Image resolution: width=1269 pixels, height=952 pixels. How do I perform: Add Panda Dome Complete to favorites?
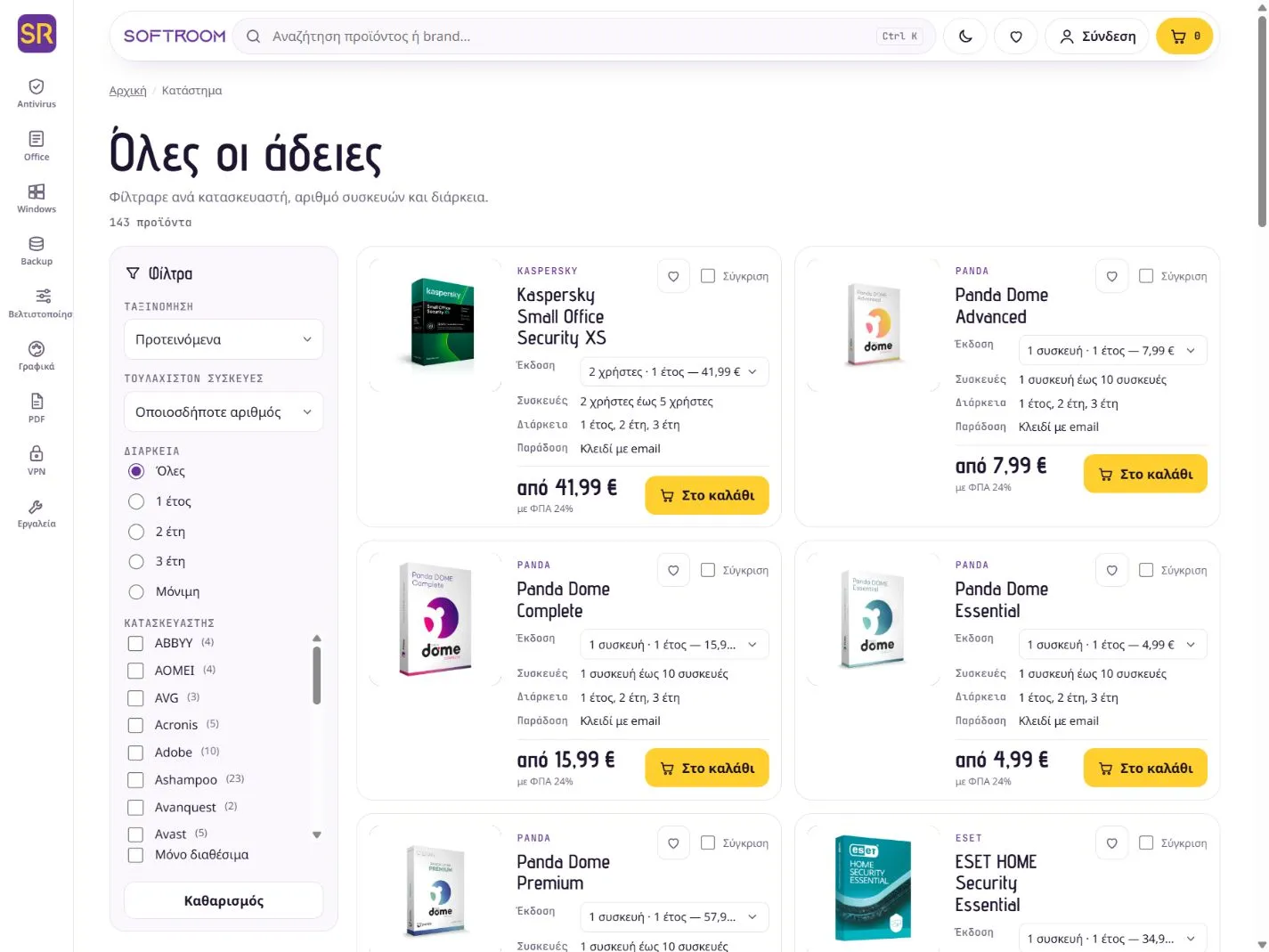click(x=673, y=570)
